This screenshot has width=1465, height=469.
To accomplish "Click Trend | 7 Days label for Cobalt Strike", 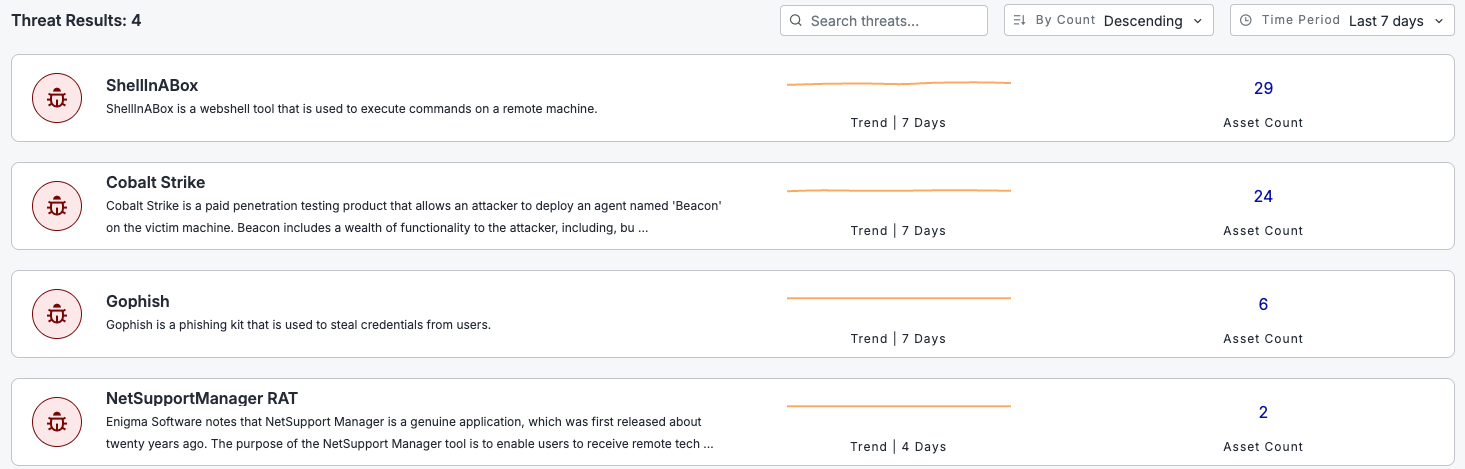I will pyautogui.click(x=898, y=231).
